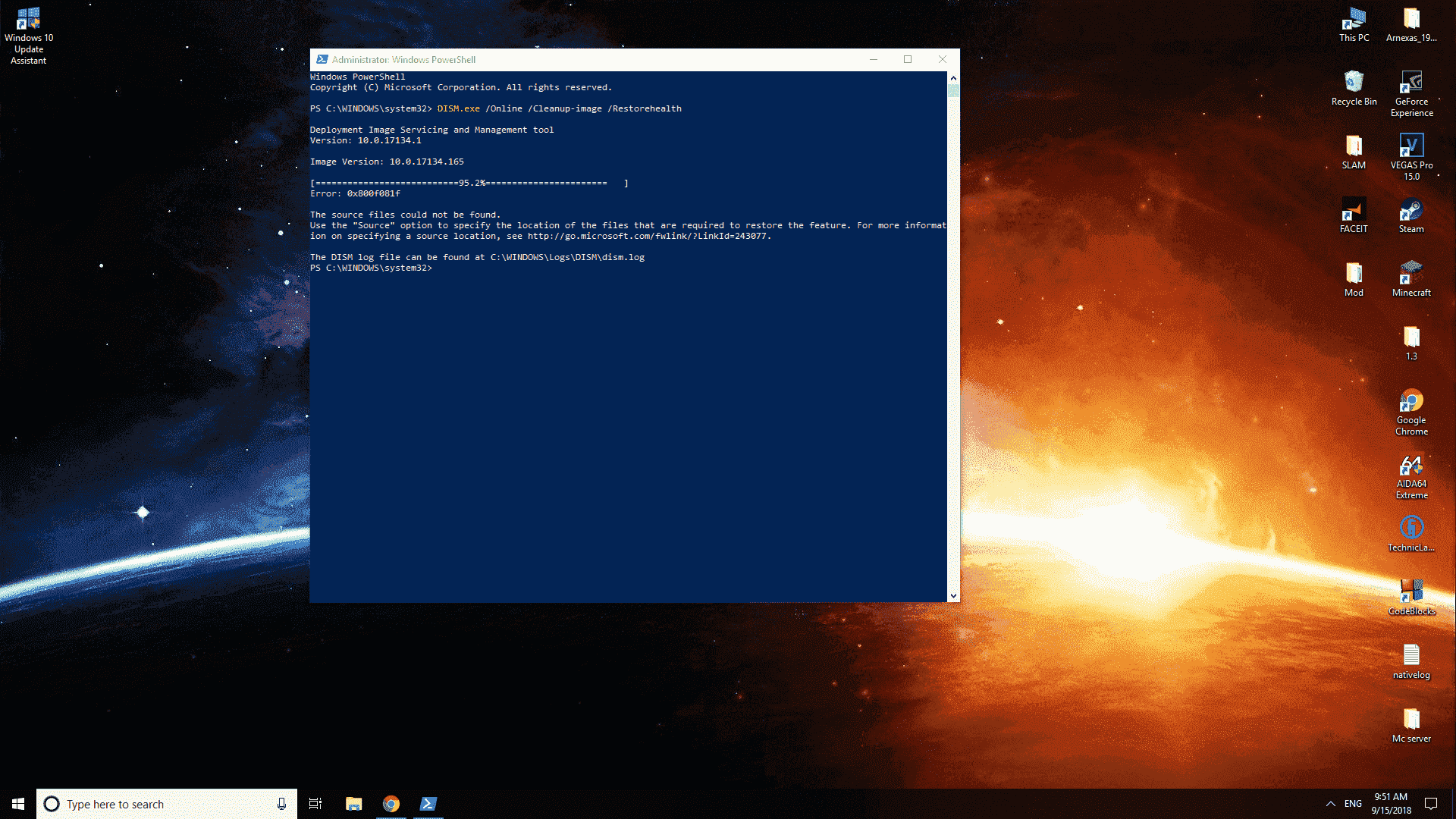Screen dimensions: 1456x819
Task: Click the dism.log file path text
Action: click(x=567, y=257)
